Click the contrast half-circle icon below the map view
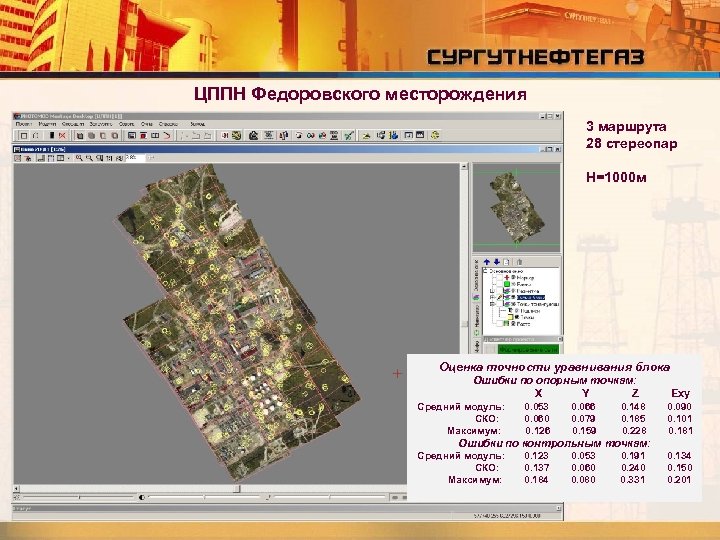 (141, 497)
